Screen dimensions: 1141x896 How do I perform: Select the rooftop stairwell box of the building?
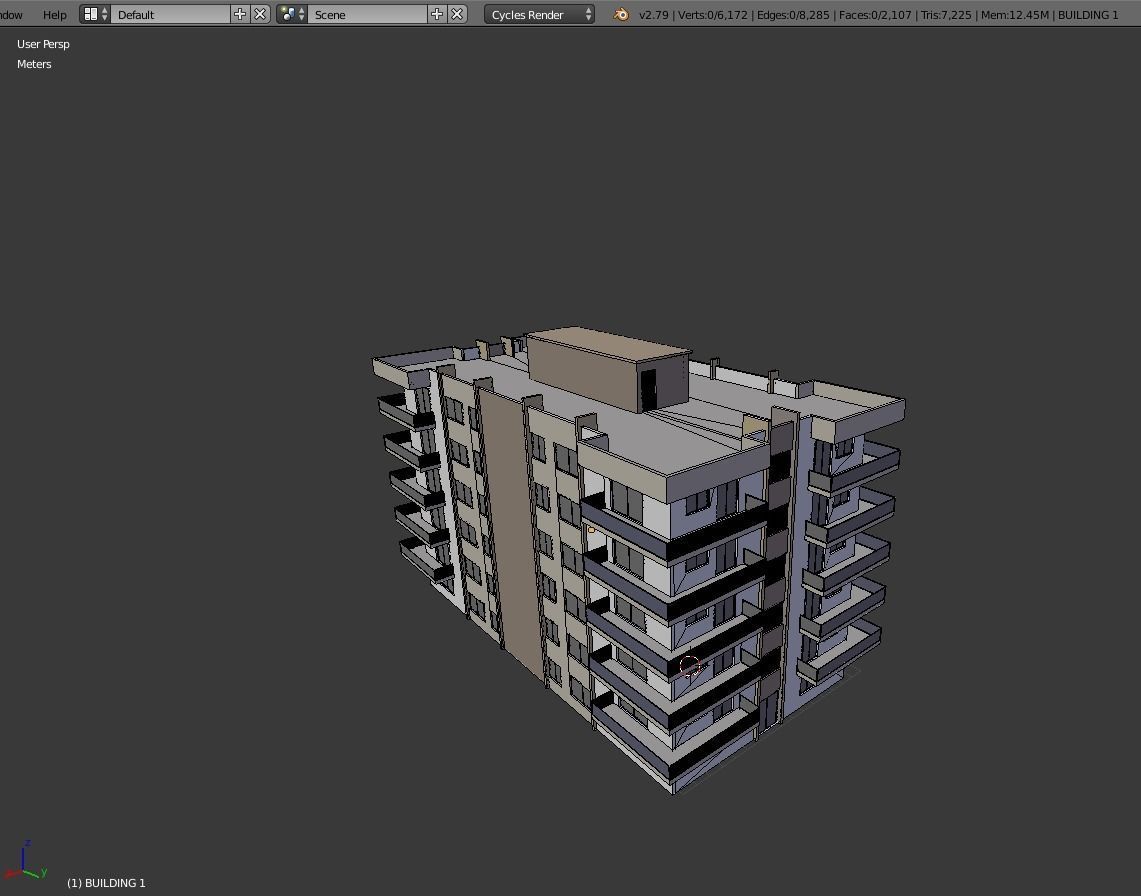[x=608, y=370]
